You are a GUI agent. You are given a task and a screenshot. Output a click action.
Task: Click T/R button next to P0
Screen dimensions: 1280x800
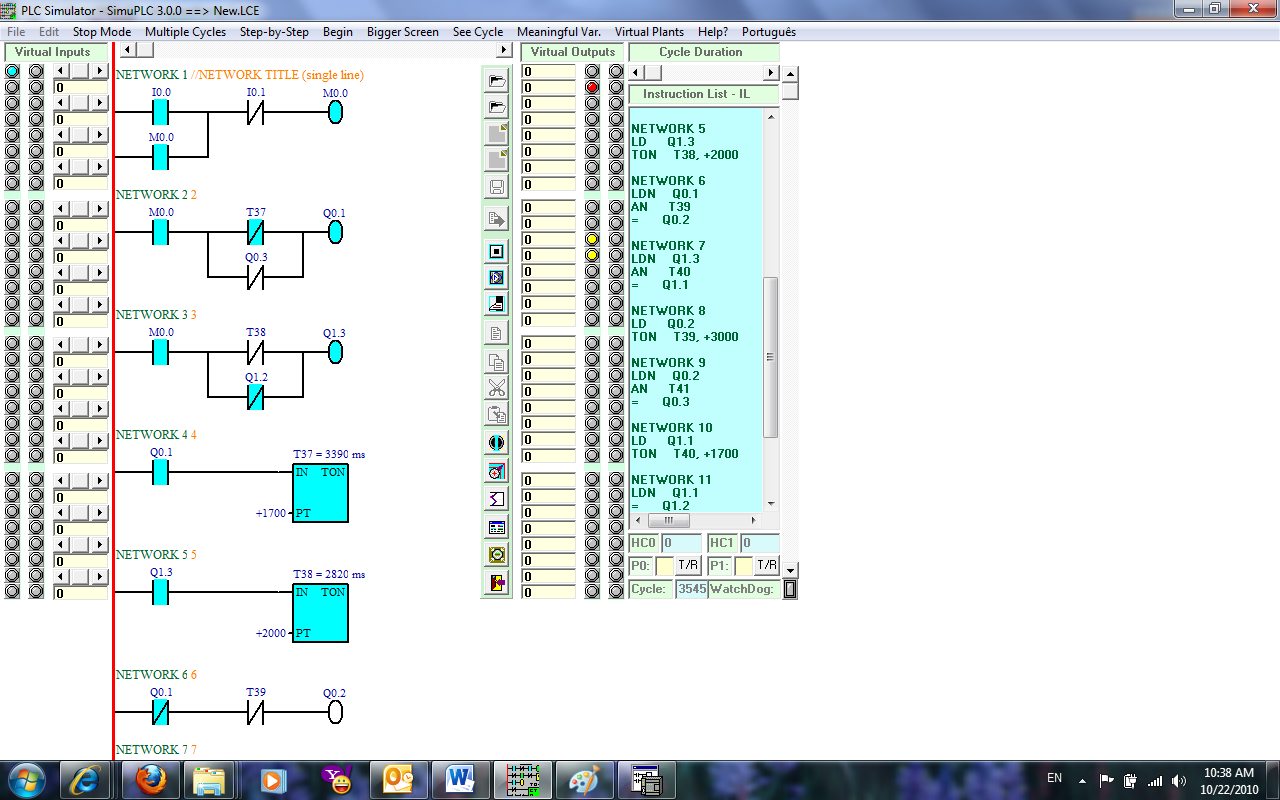tap(688, 565)
